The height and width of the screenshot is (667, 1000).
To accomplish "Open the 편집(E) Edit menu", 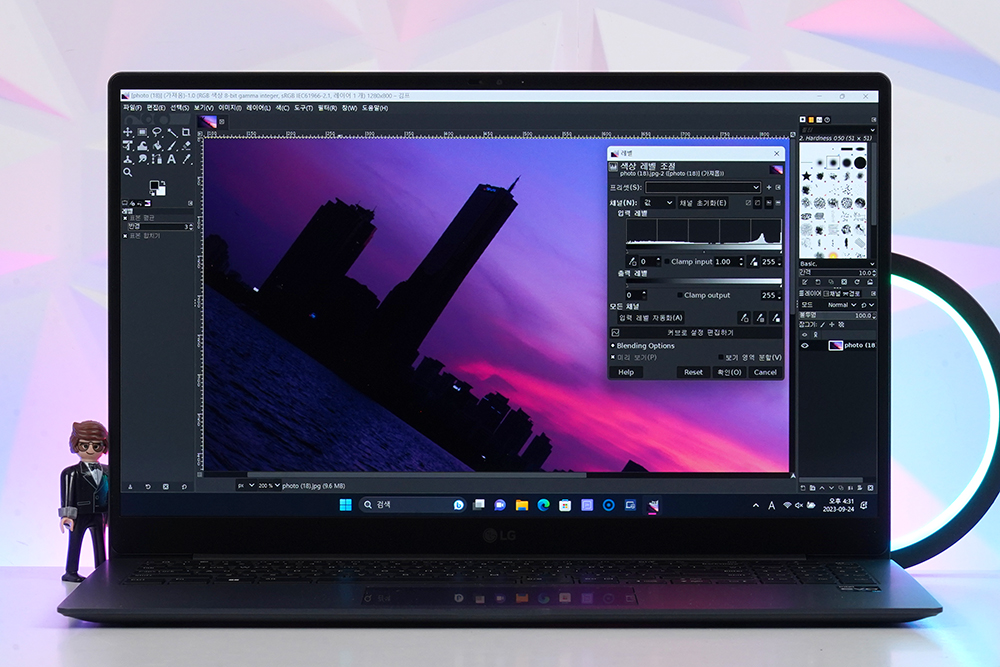I will (156, 108).
